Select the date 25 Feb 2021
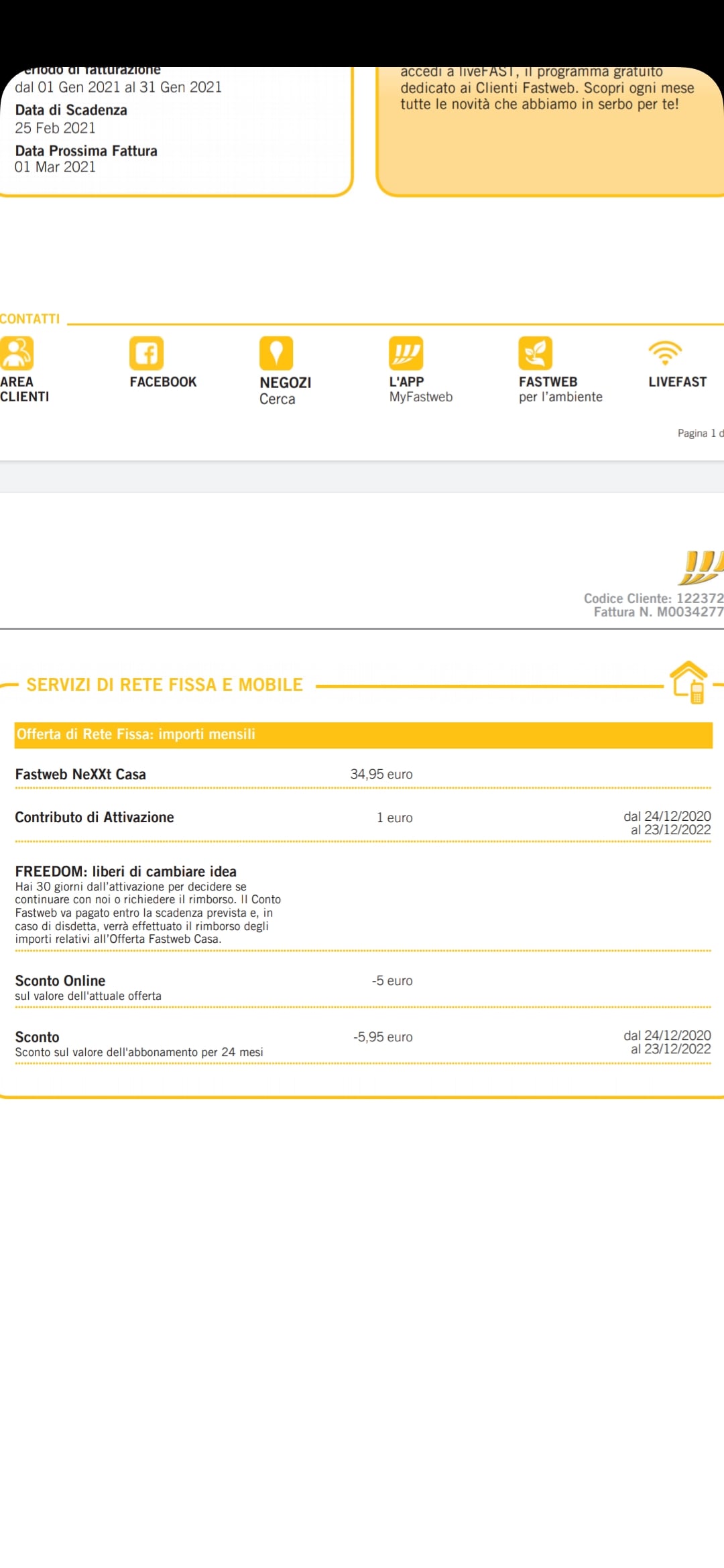This screenshot has height=1568, width=724. pos(55,128)
